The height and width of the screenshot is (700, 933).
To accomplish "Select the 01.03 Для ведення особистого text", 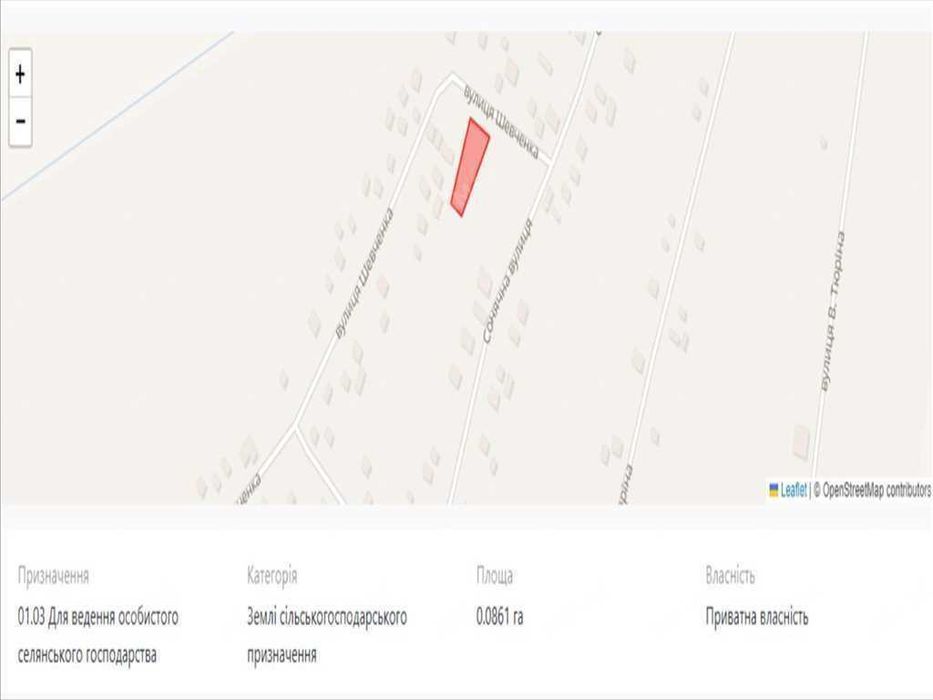I will point(98,617).
